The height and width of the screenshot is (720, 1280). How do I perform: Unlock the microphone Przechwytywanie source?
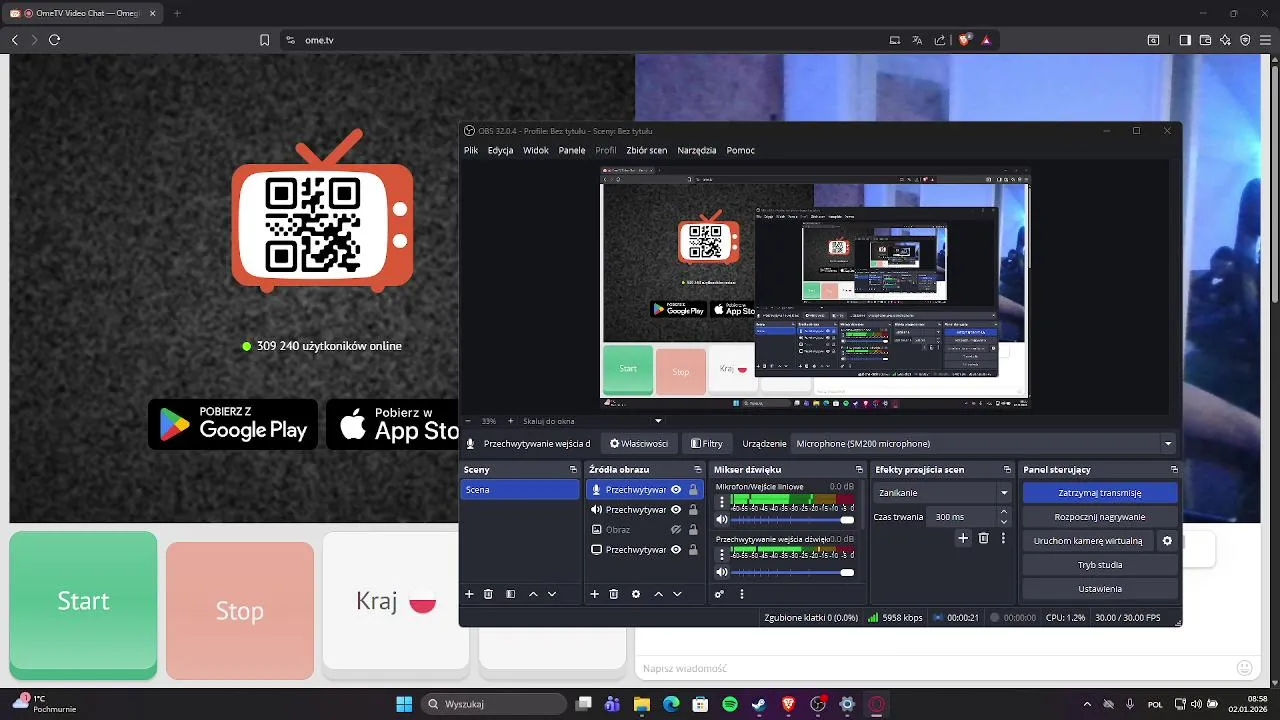coord(693,489)
